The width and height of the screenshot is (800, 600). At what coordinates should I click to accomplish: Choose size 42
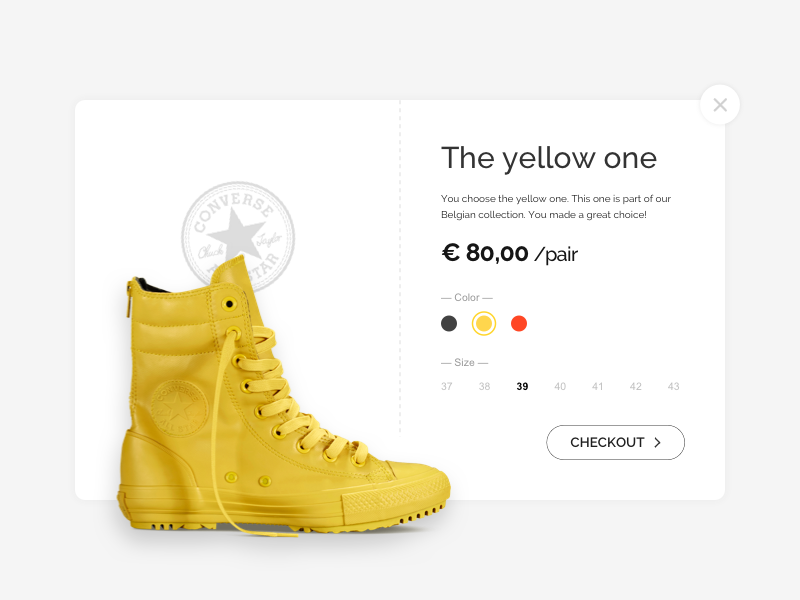[x=635, y=386]
